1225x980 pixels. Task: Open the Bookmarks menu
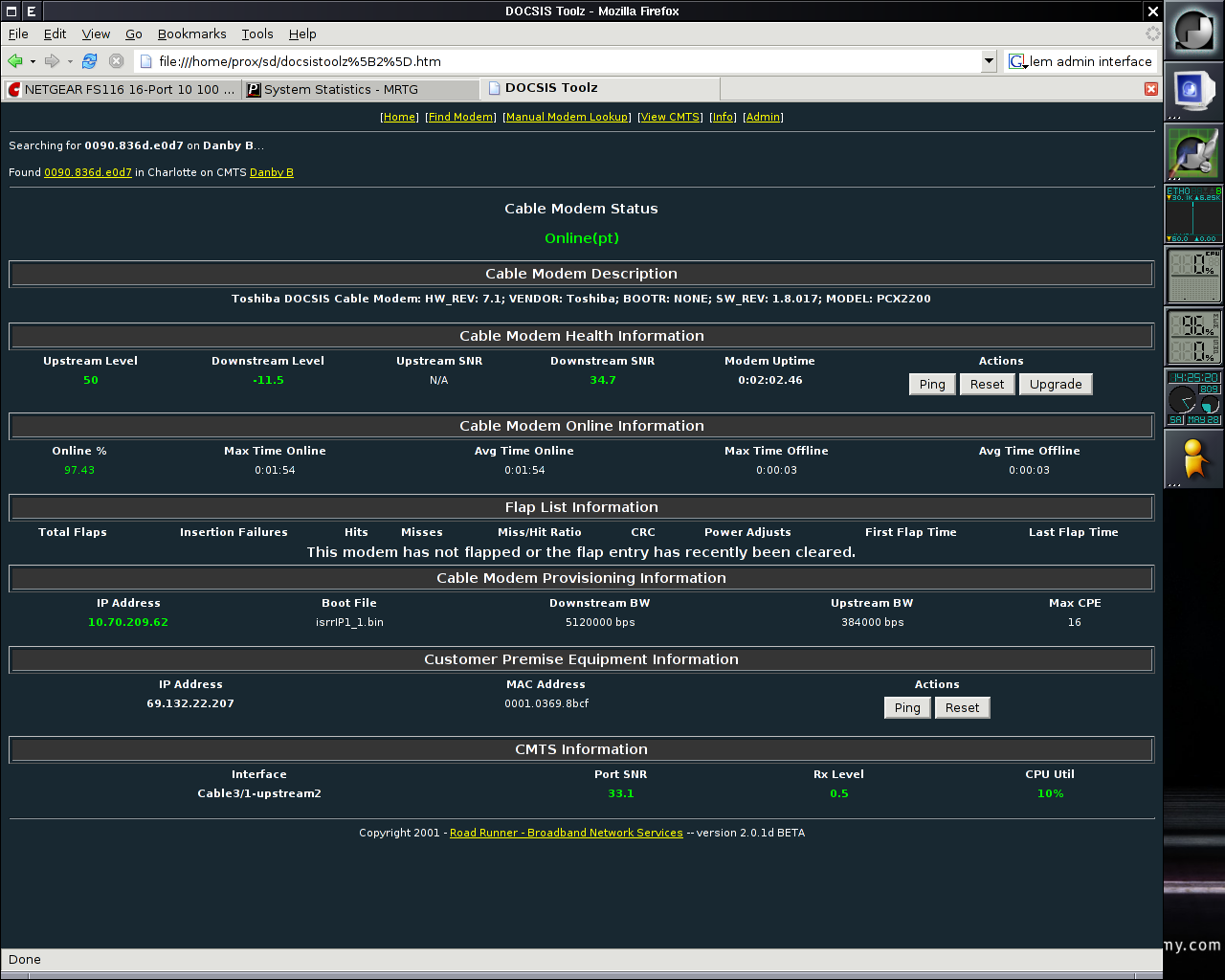[x=191, y=33]
